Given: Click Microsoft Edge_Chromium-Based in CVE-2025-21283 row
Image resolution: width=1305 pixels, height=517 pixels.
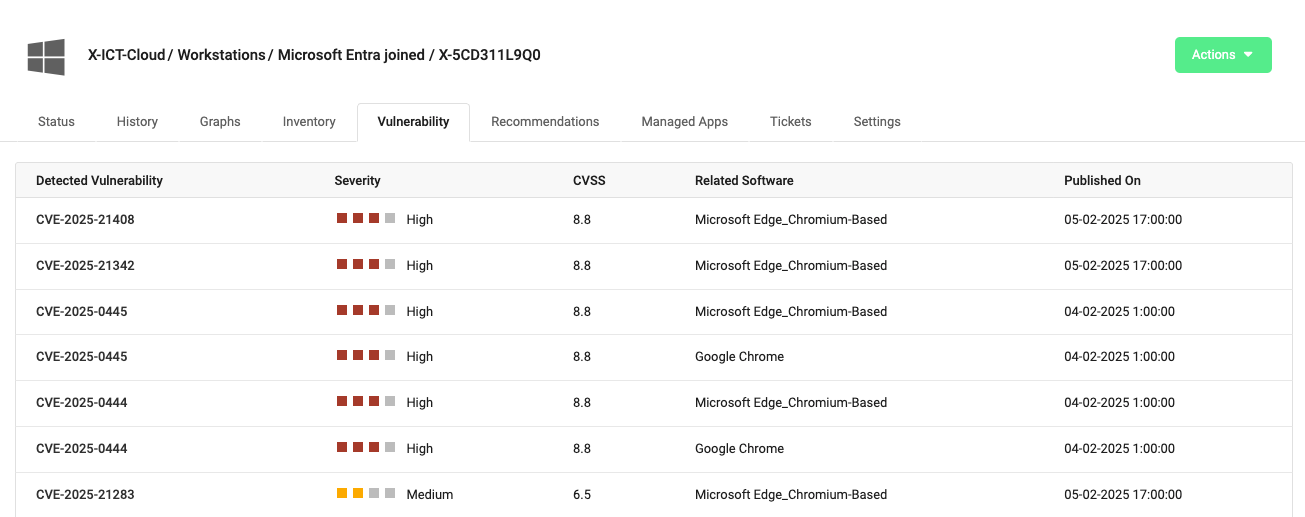Looking at the screenshot, I should click(x=791, y=495).
